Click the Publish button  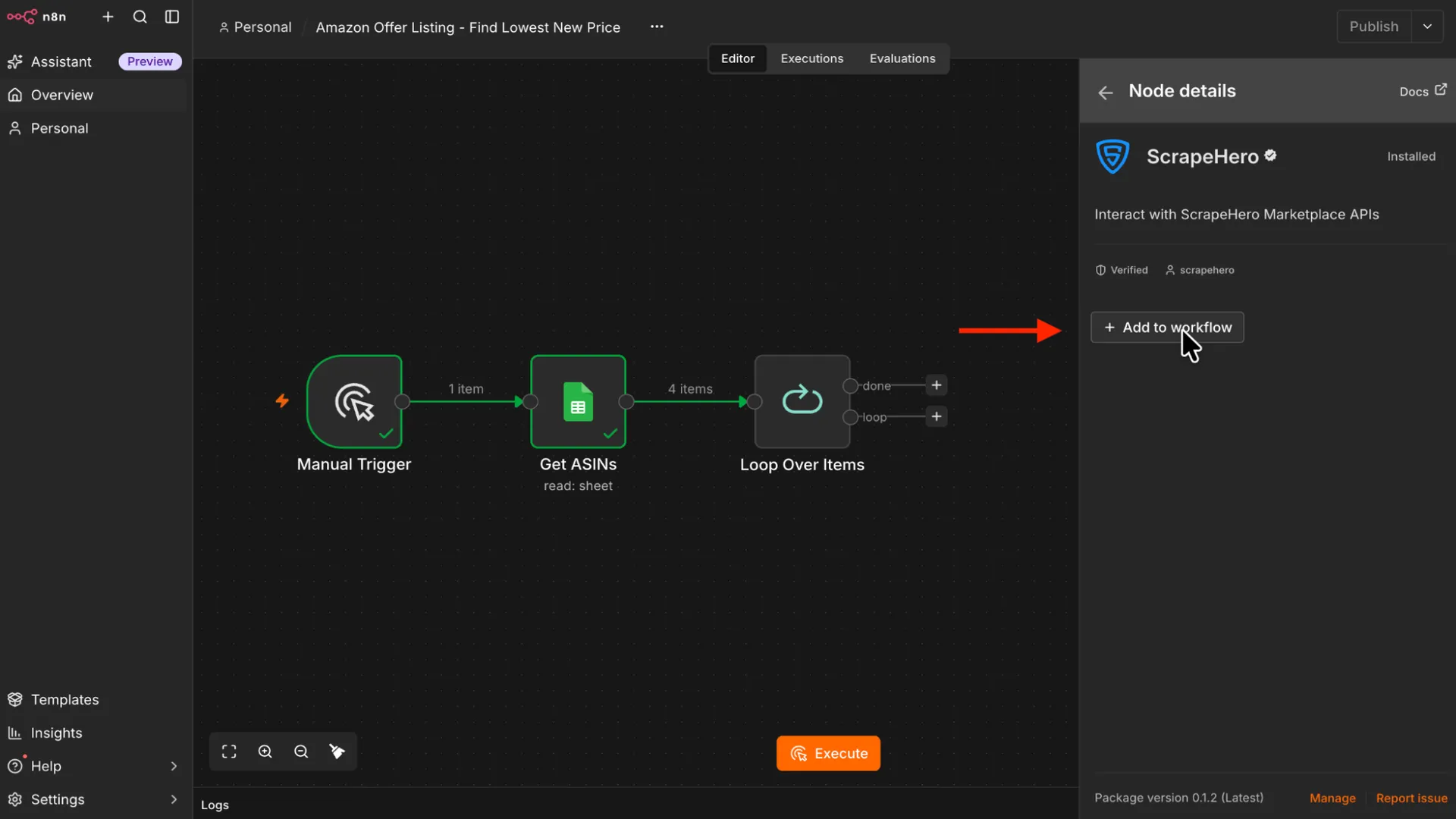[x=1373, y=27]
